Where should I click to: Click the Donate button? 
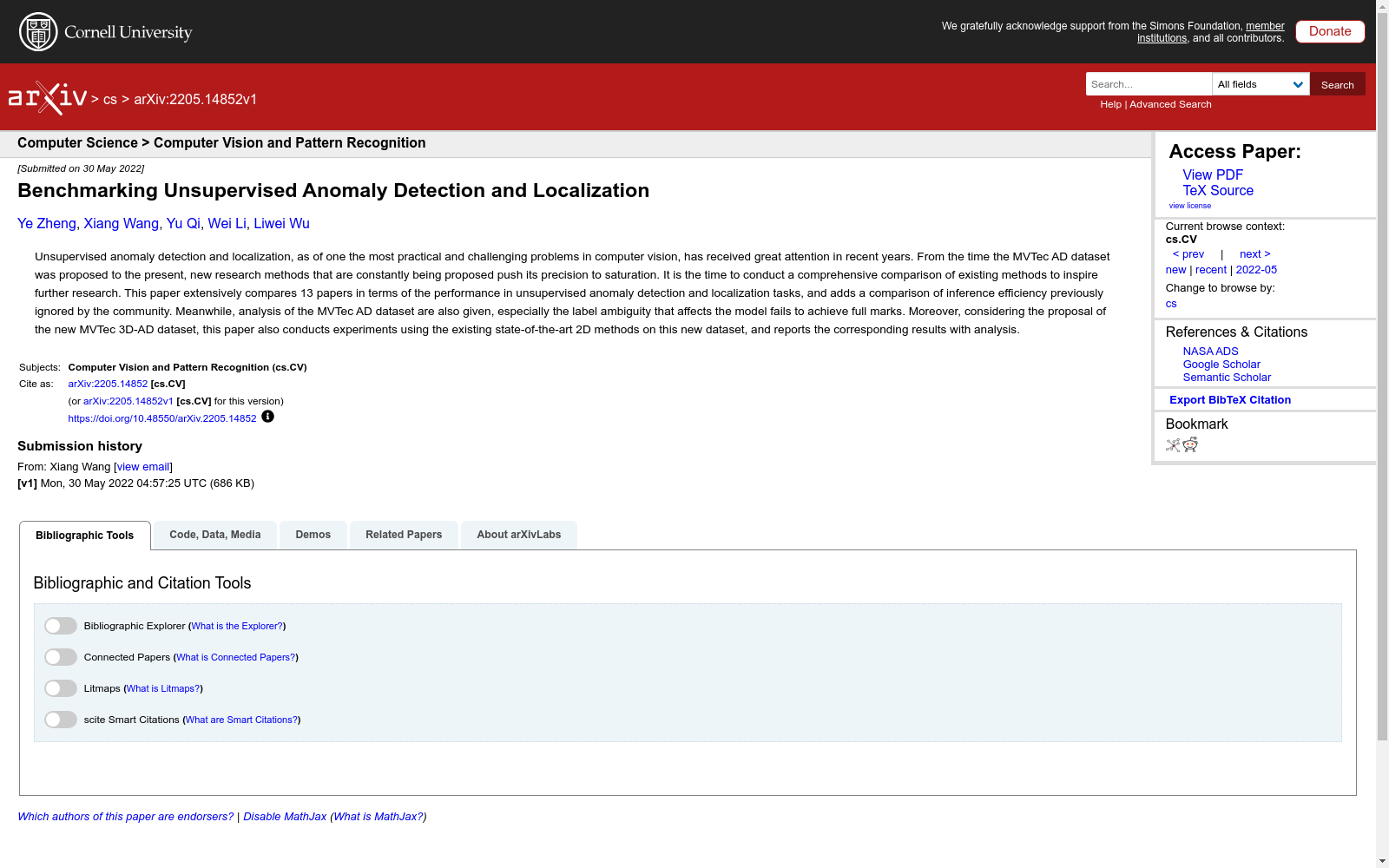tap(1330, 31)
